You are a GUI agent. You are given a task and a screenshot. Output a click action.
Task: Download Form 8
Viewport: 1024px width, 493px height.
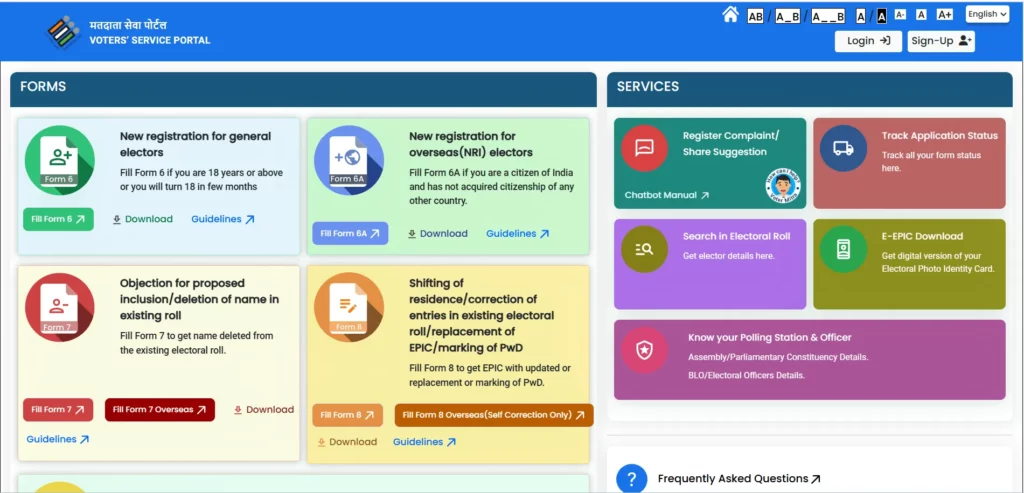347,442
